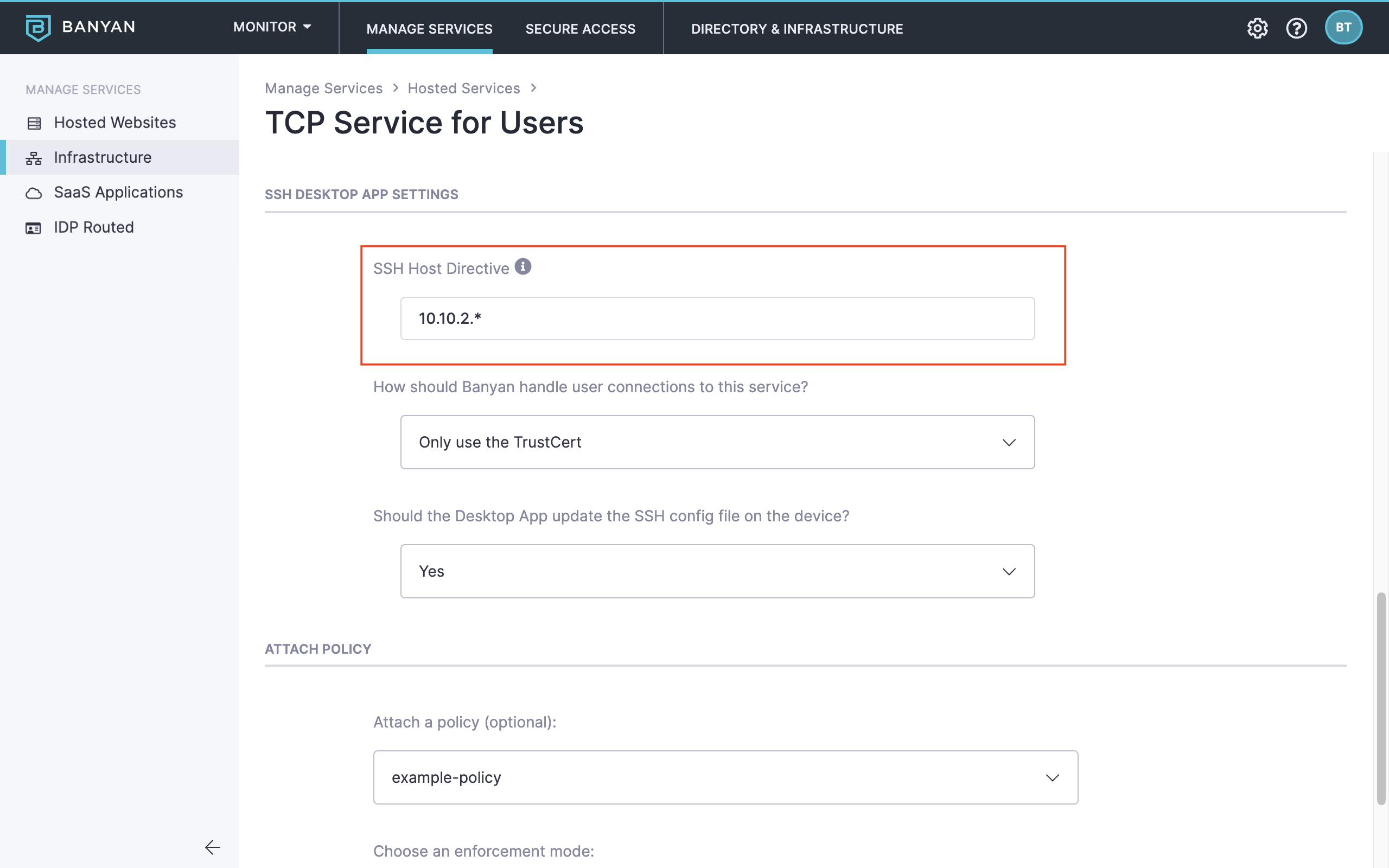Click the Choose an enforcement mode label

(483, 851)
